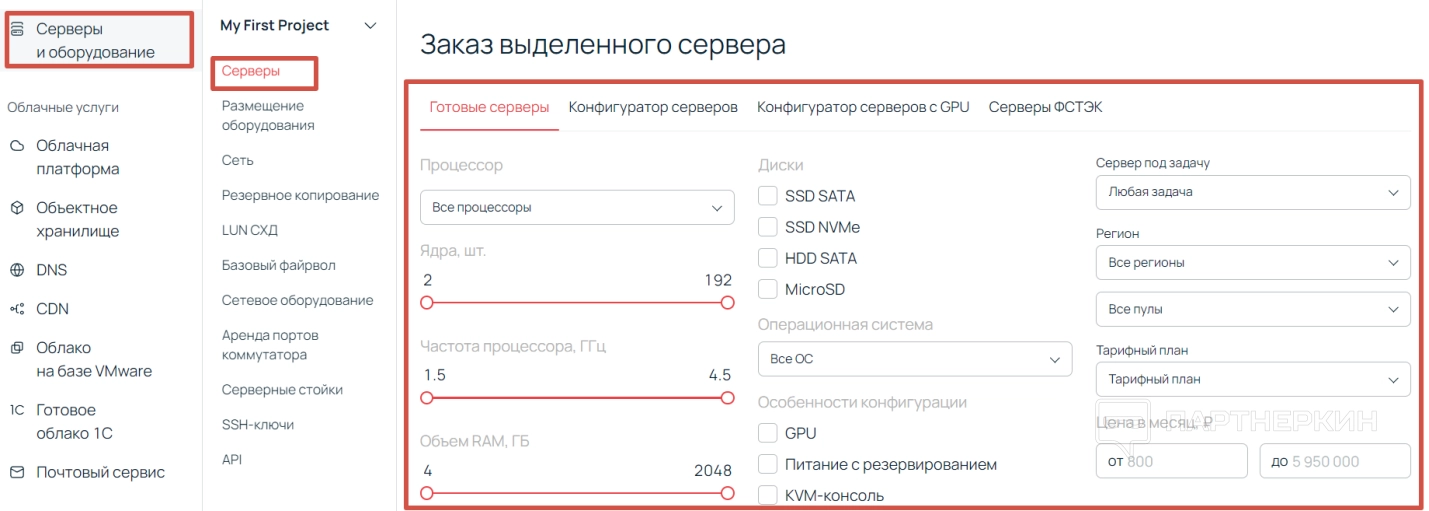Click the Почтовый сервис envelope icon
Screen dimensions: 1429x511
[x=17, y=472]
